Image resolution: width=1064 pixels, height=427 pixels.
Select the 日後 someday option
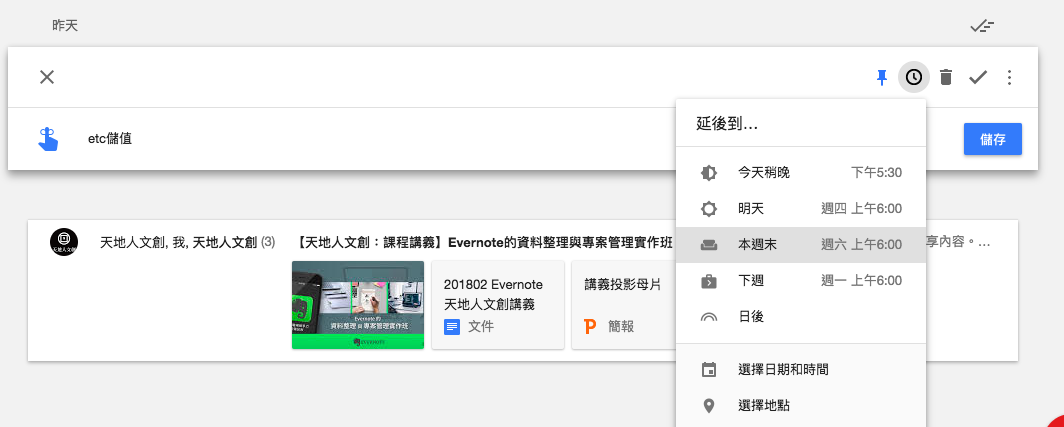click(801, 316)
